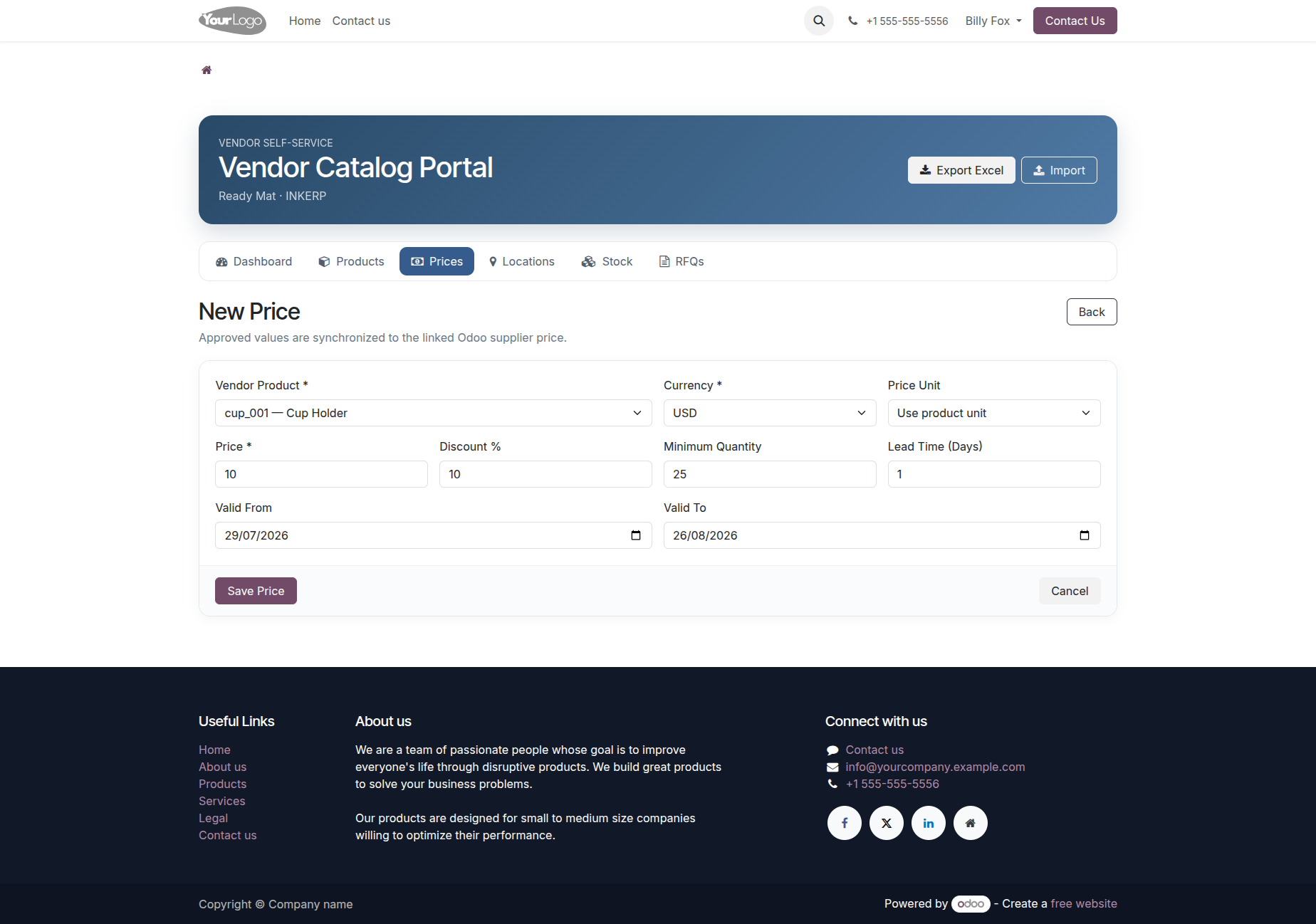Open Valid From calendar picker icon
The height and width of the screenshot is (924, 1316).
point(636,535)
